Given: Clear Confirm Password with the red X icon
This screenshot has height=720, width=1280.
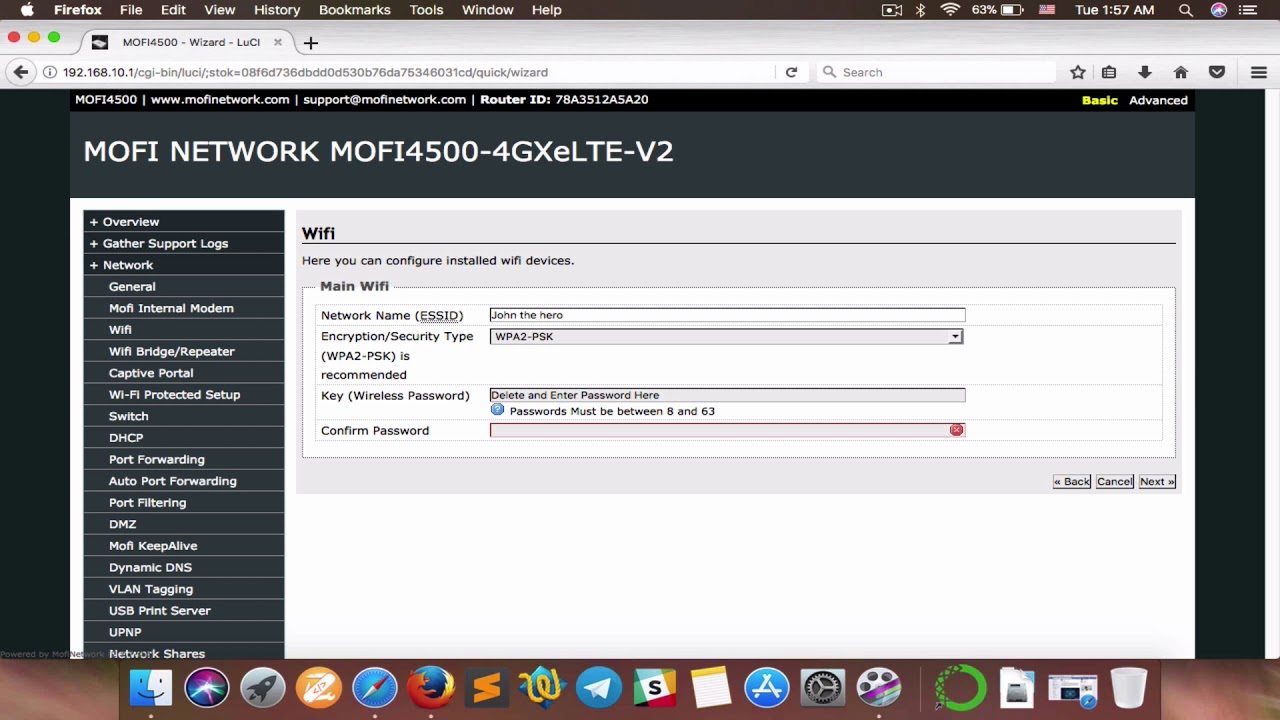Looking at the screenshot, I should pos(956,430).
